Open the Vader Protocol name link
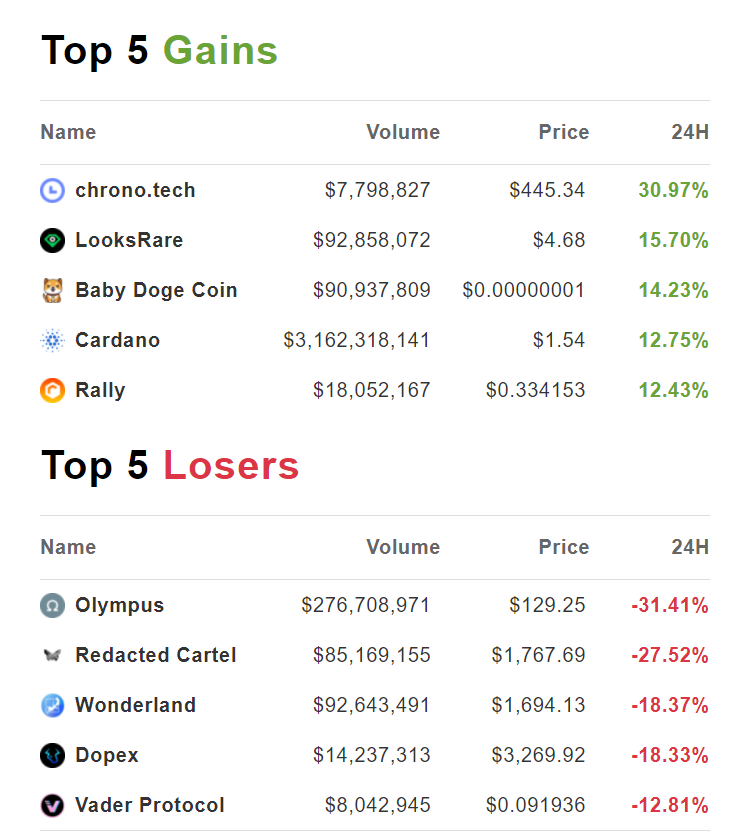750x831 pixels. pyautogui.click(x=150, y=805)
